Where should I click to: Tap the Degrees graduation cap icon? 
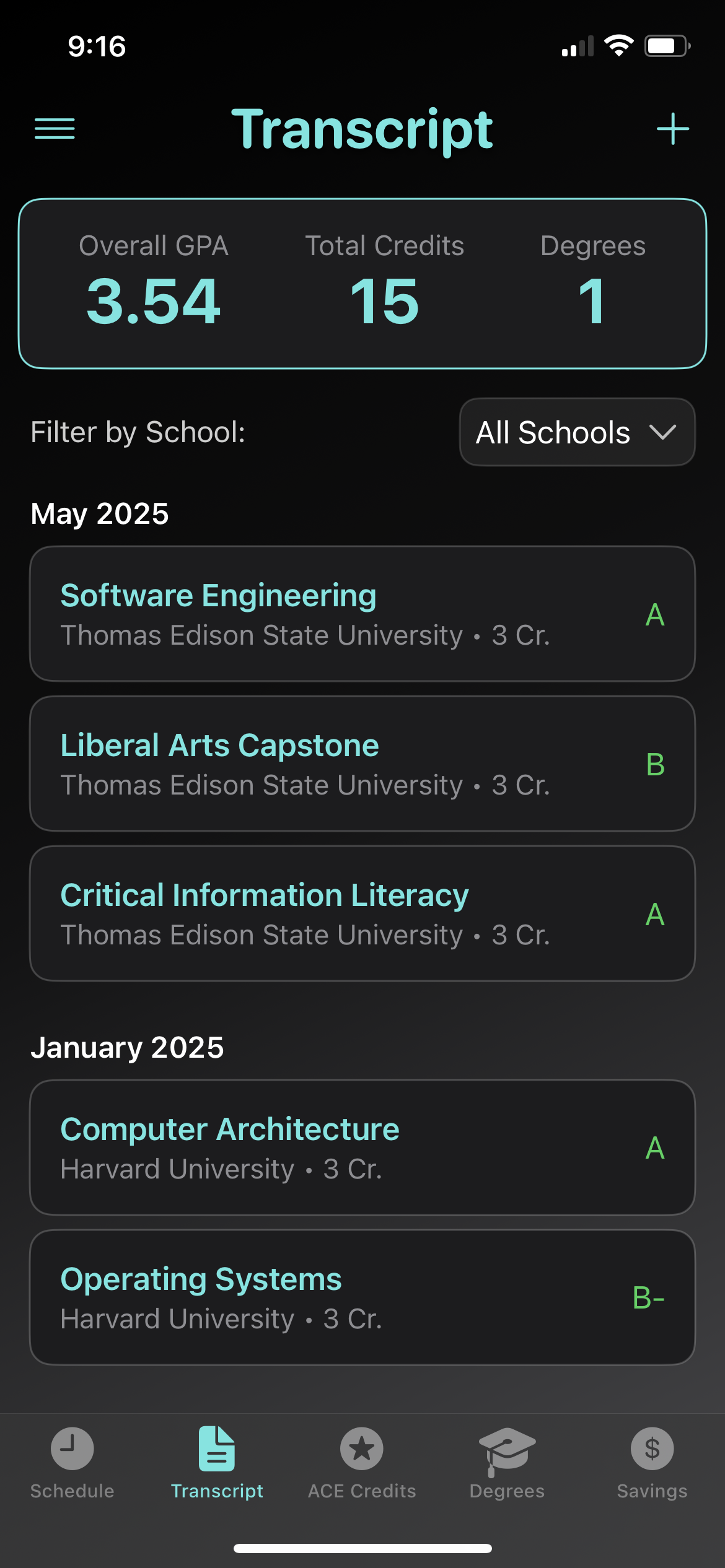507,1448
